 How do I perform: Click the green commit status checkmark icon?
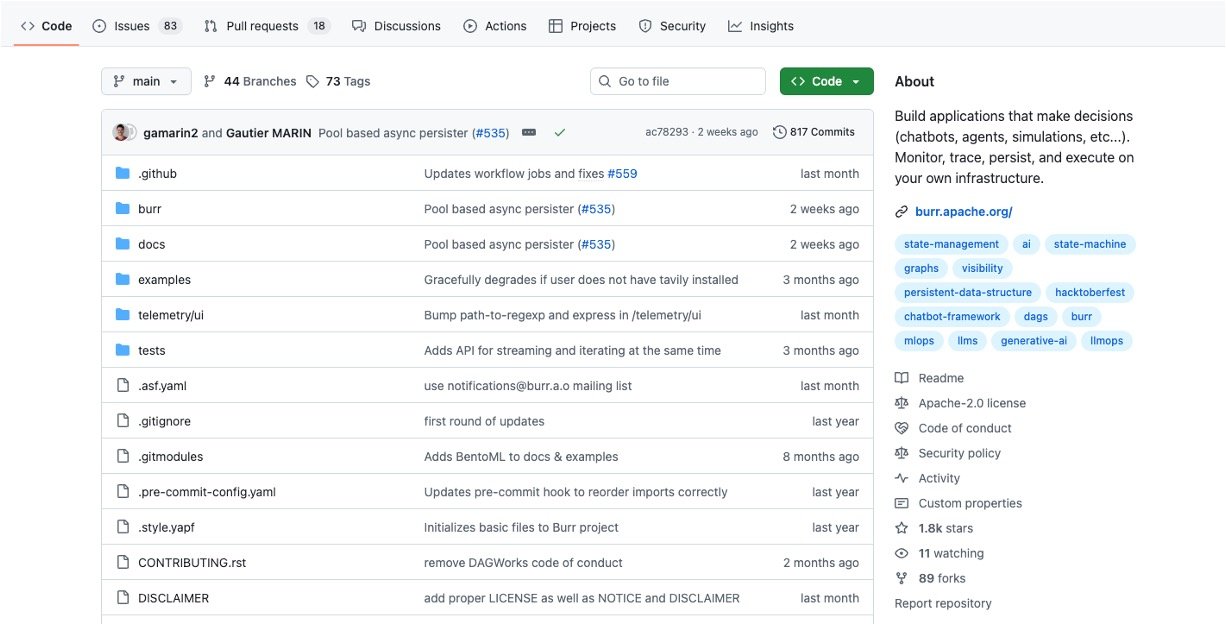[560, 132]
